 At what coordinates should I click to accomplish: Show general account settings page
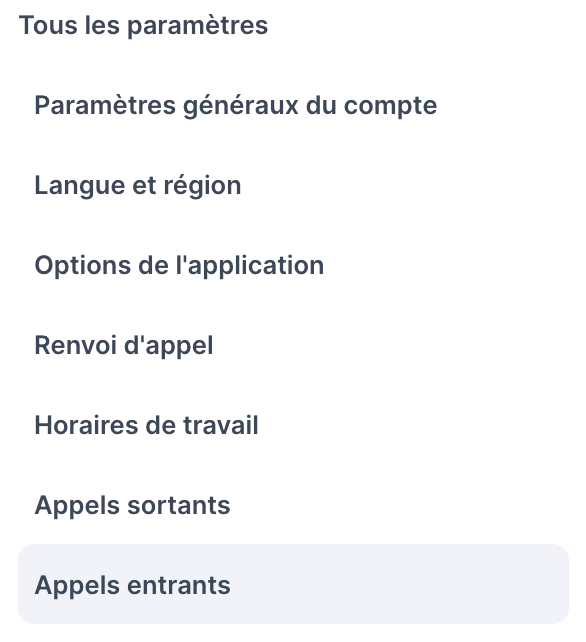tap(293, 105)
